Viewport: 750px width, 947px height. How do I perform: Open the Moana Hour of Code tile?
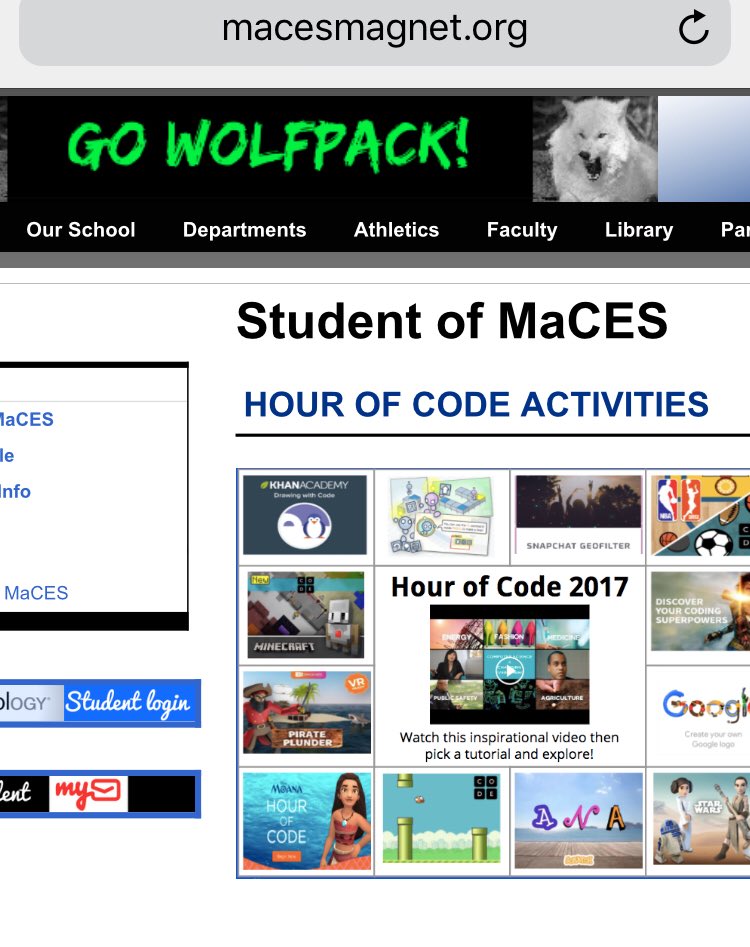[307, 821]
